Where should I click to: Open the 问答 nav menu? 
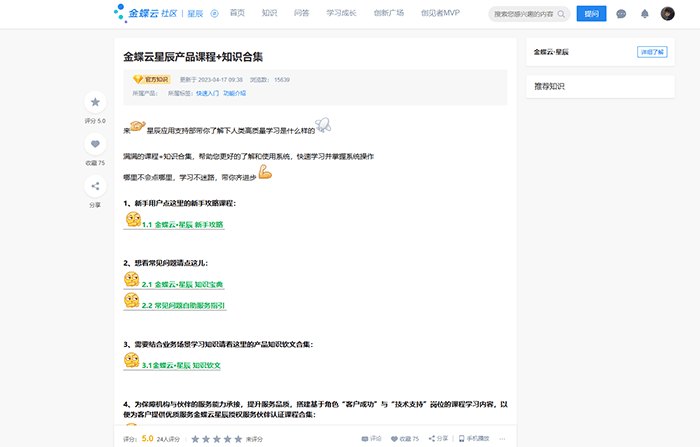302,13
